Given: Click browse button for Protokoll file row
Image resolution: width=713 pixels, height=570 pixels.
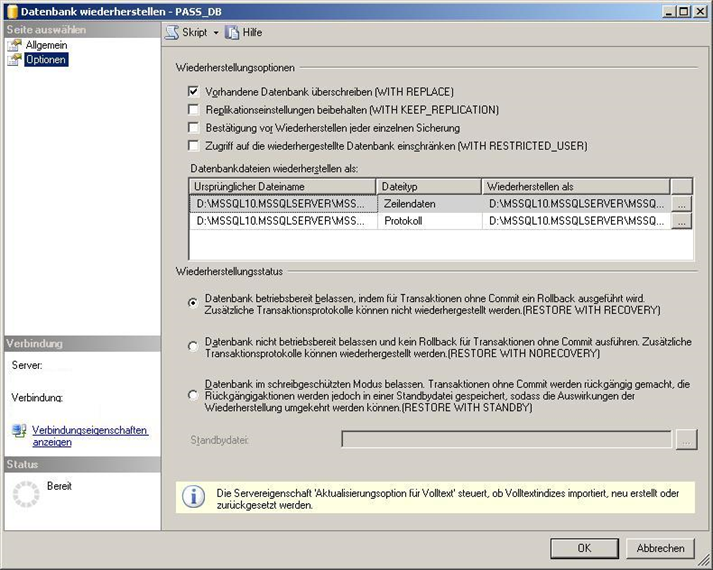Looking at the screenshot, I should 681,221.
